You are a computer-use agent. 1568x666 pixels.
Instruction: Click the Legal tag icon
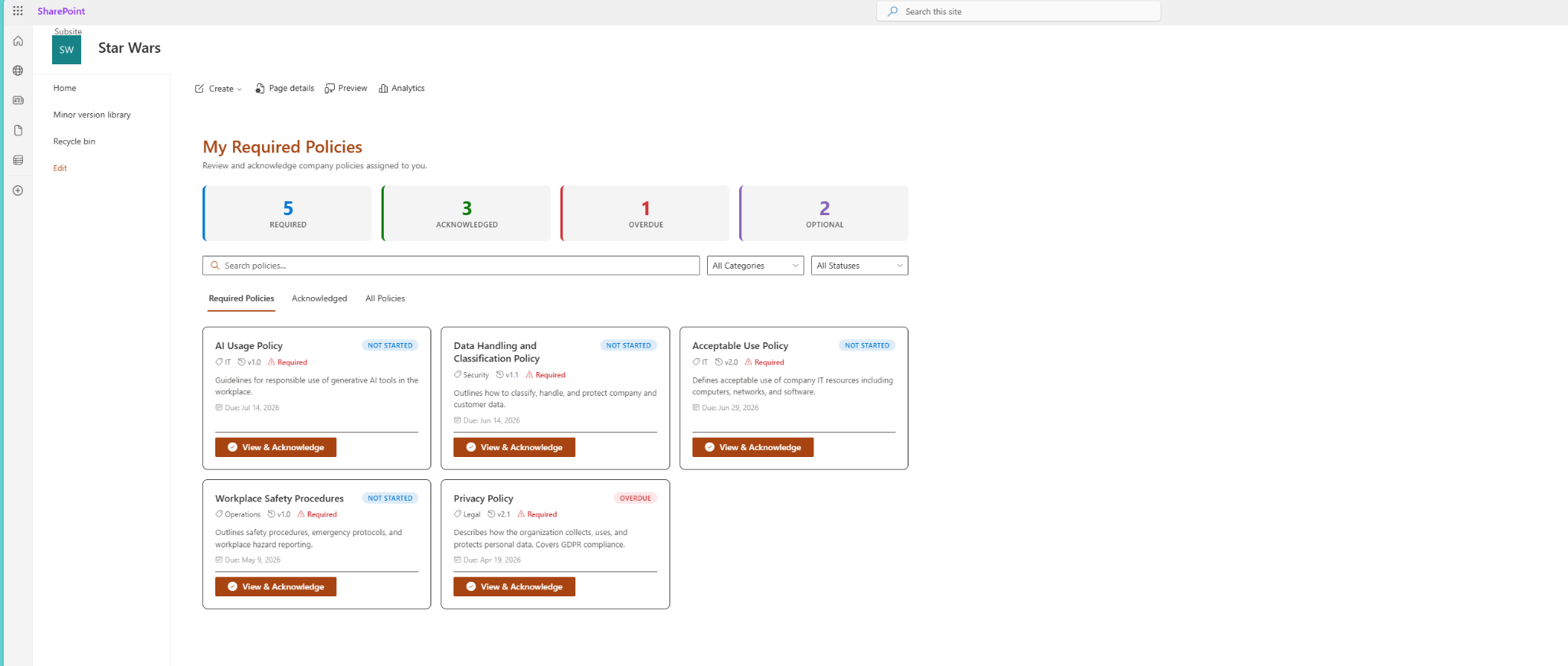[457, 514]
